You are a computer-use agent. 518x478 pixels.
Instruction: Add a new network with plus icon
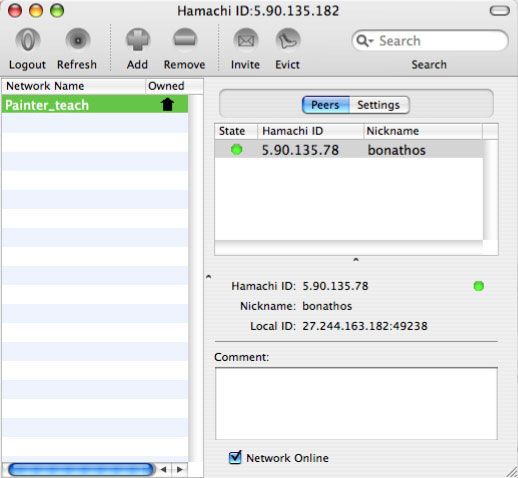[x=138, y=41]
